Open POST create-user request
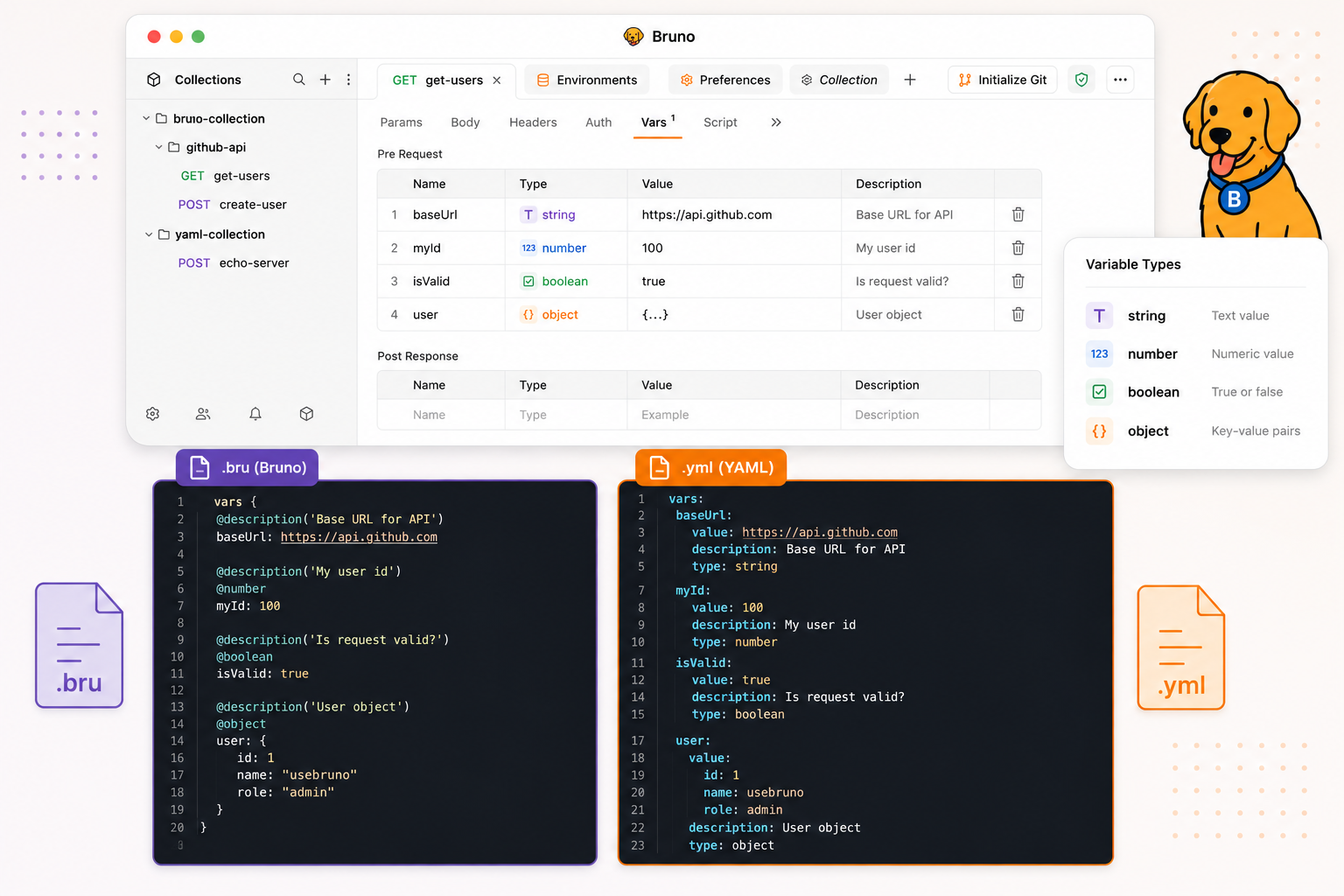The width and height of the screenshot is (1344, 896). [232, 205]
